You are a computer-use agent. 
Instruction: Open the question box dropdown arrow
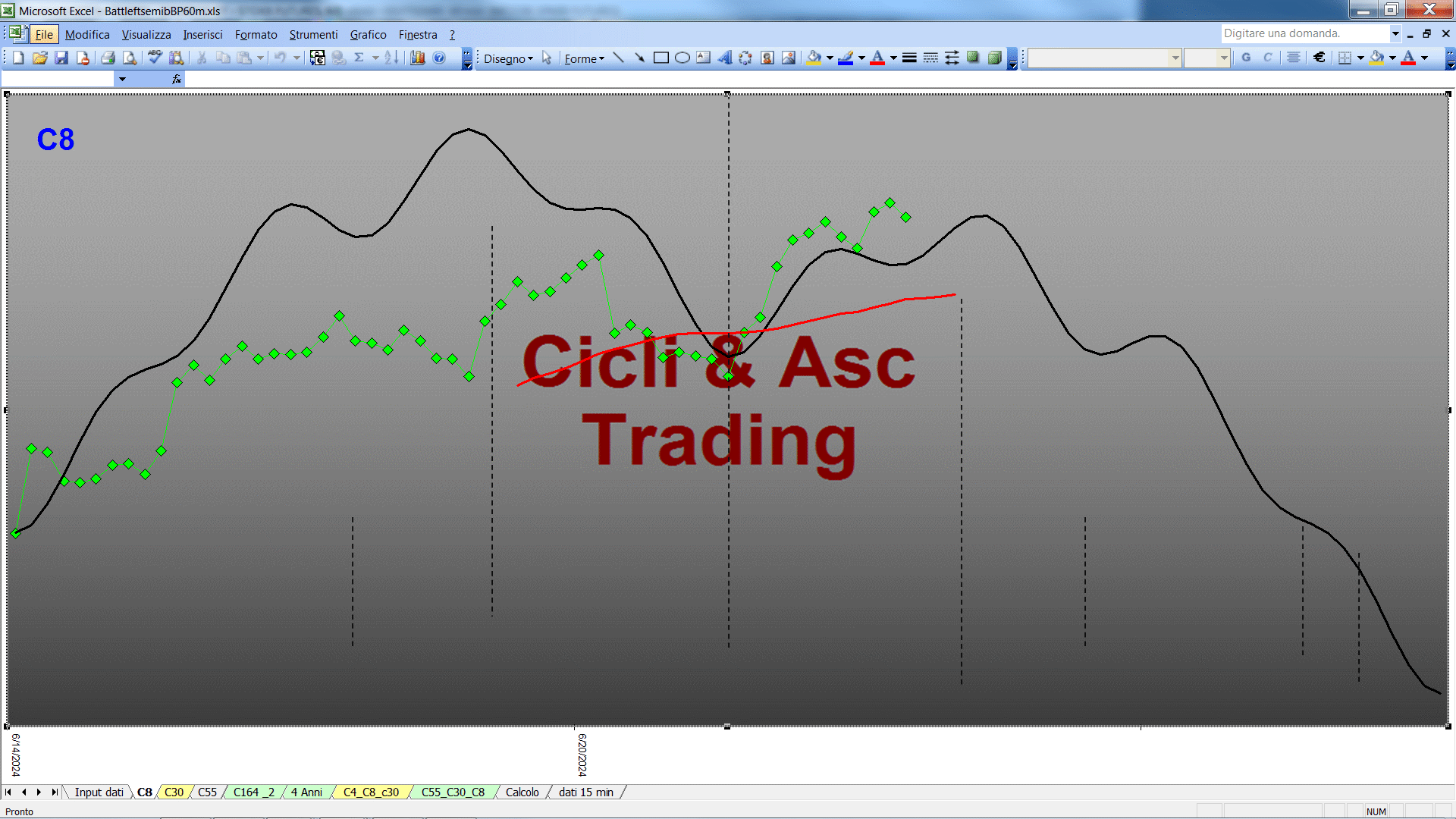[1395, 33]
